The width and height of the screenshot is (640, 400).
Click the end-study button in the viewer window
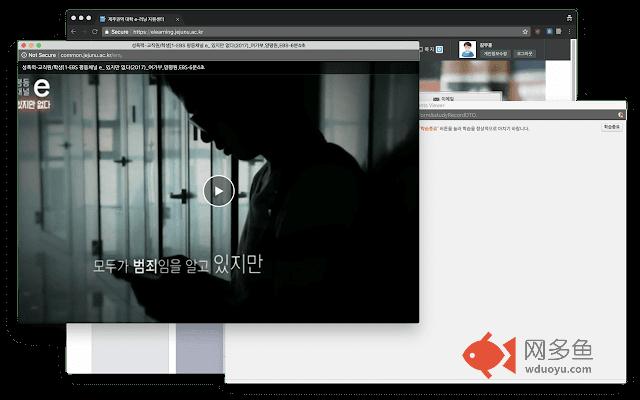[x=611, y=127]
